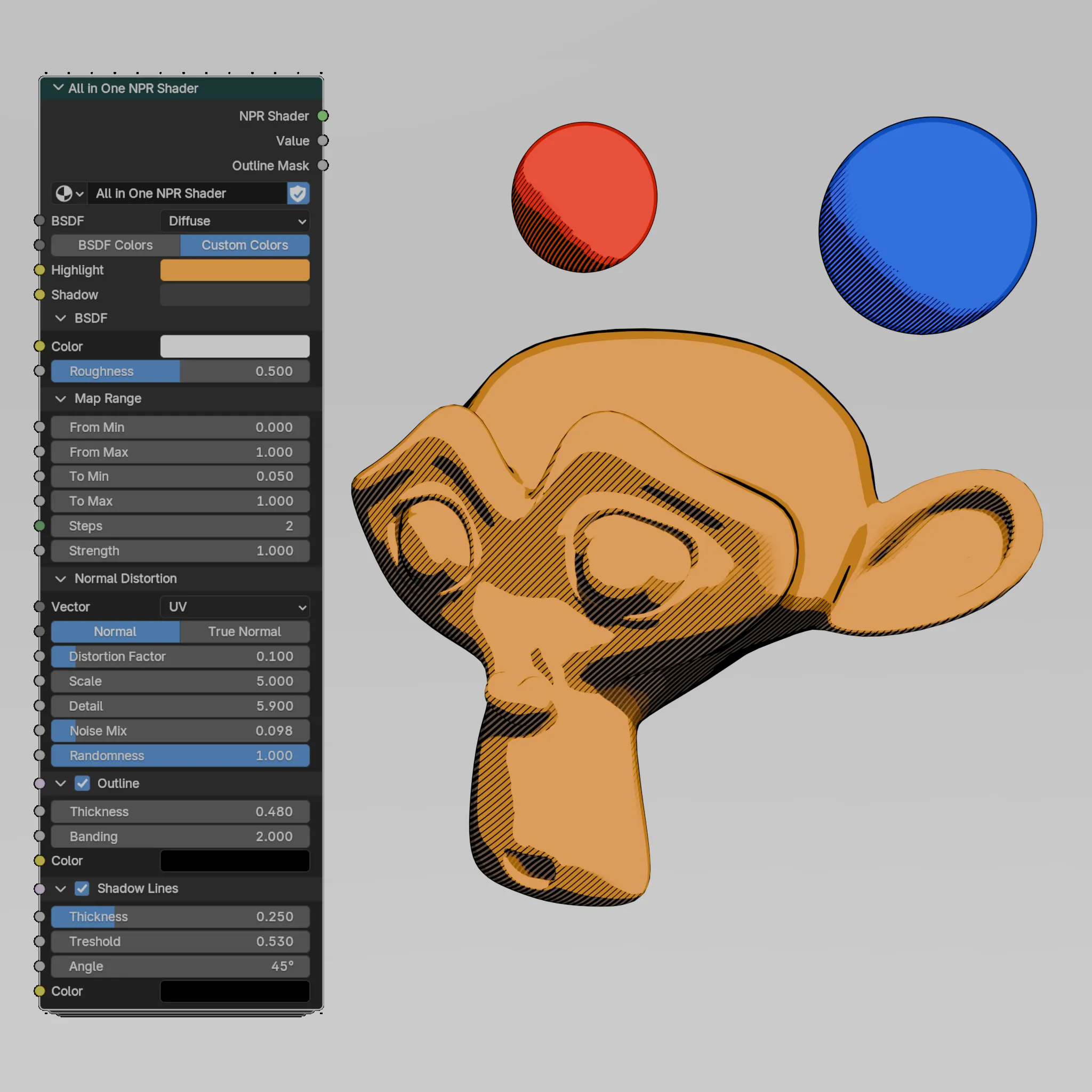The width and height of the screenshot is (1092, 1092).
Task: Click the NPR Shader output socket
Action: tap(323, 116)
